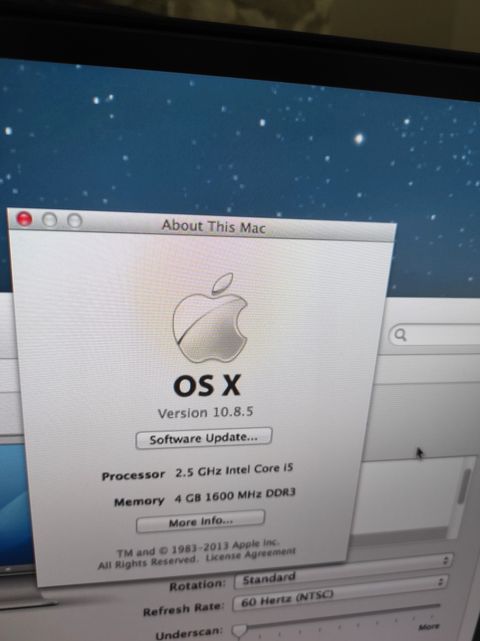This screenshot has height=641, width=480.
Task: Click the starry desktop wallpaper
Action: pos(245,143)
